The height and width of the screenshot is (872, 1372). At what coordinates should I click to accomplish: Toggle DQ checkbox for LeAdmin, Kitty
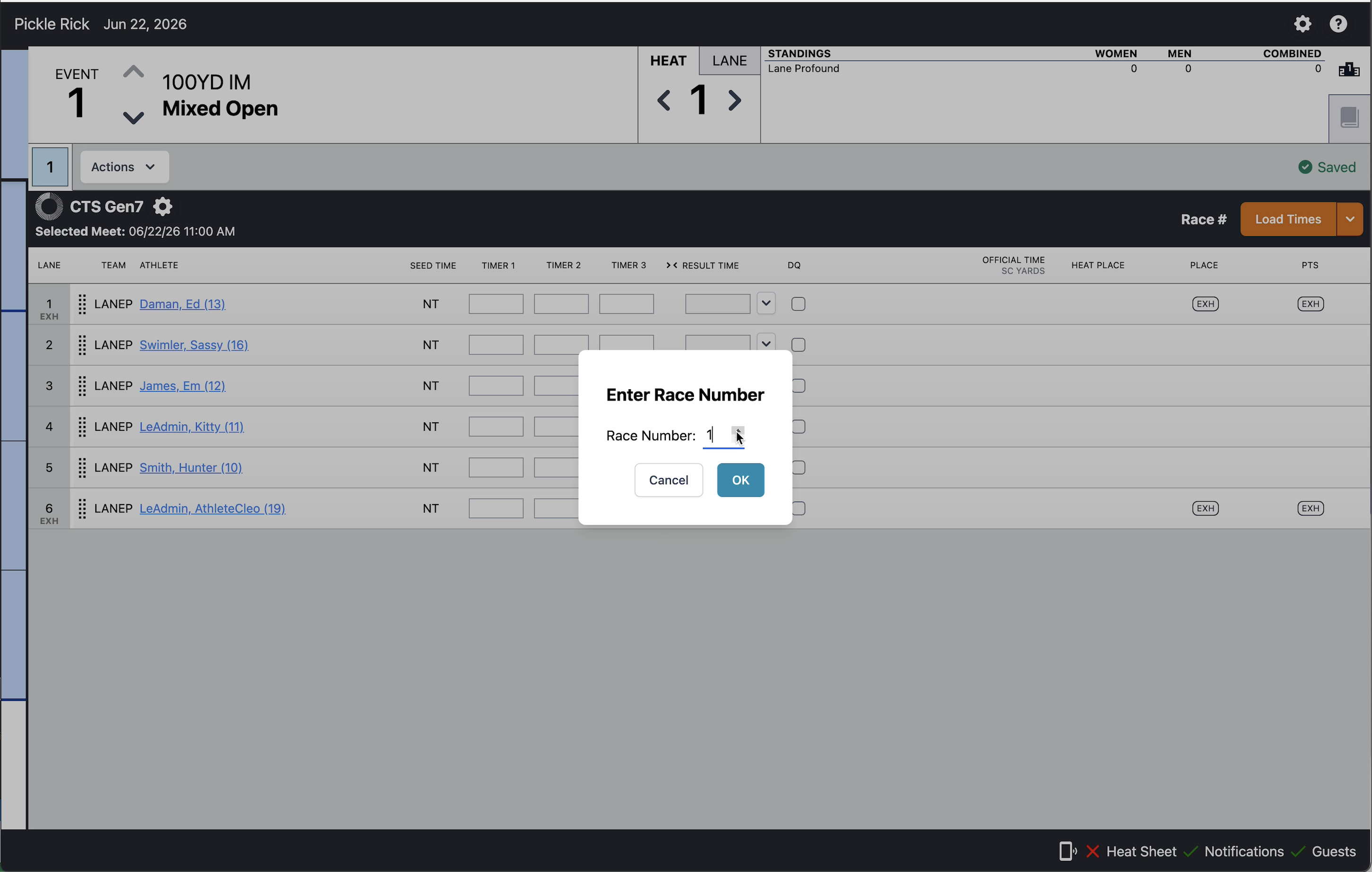point(798,427)
